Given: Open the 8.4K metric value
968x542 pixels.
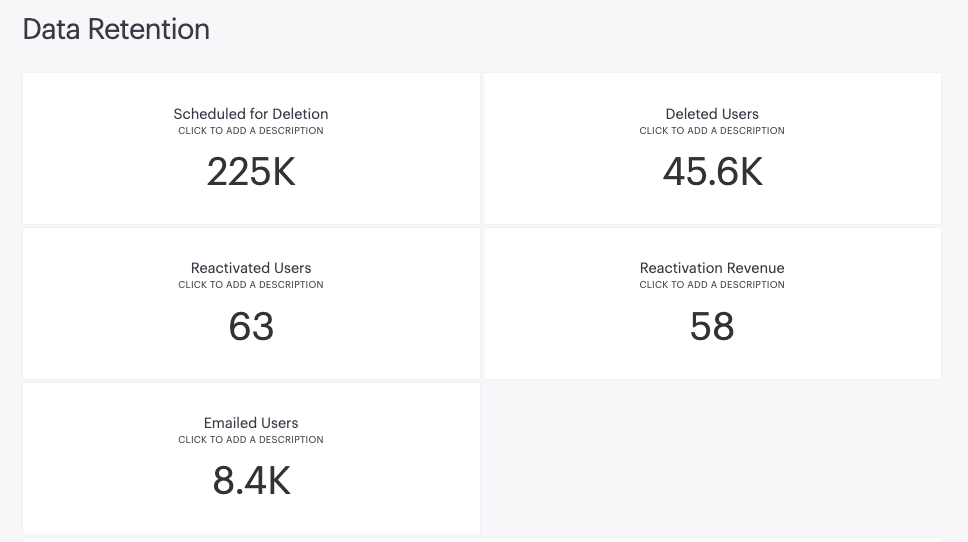Looking at the screenshot, I should [x=251, y=482].
